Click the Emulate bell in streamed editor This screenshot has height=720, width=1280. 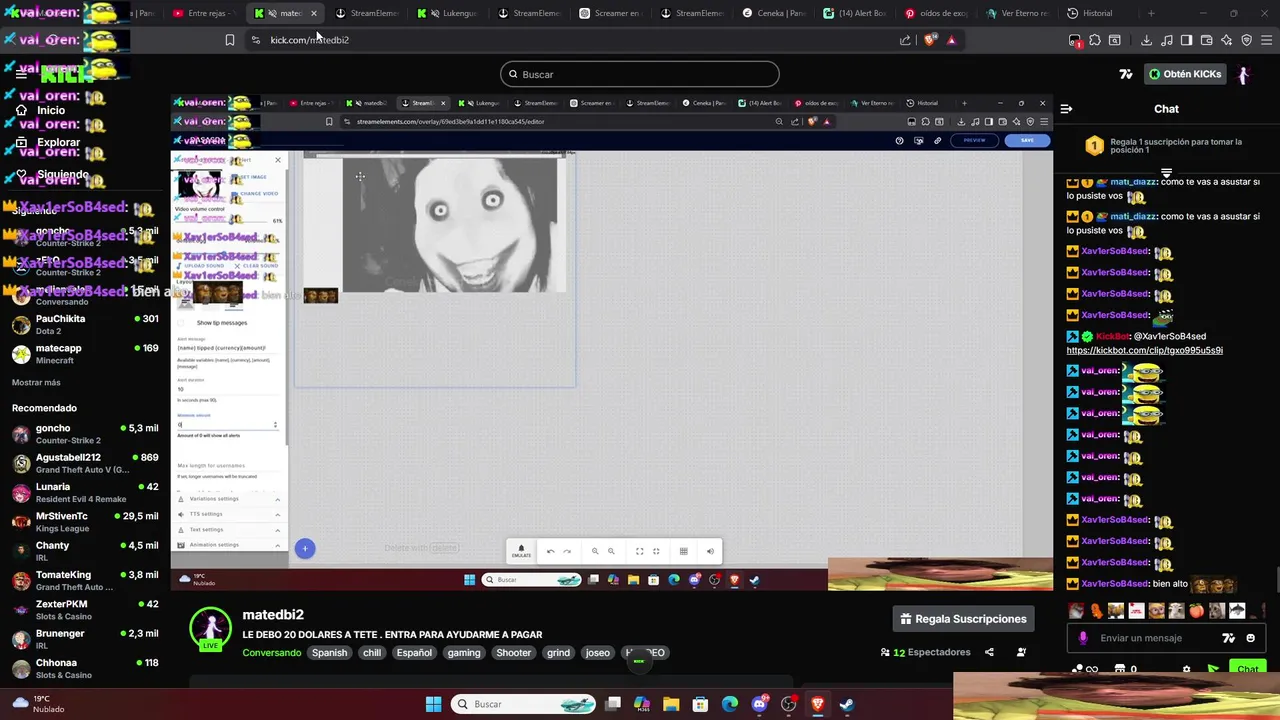click(x=521, y=551)
